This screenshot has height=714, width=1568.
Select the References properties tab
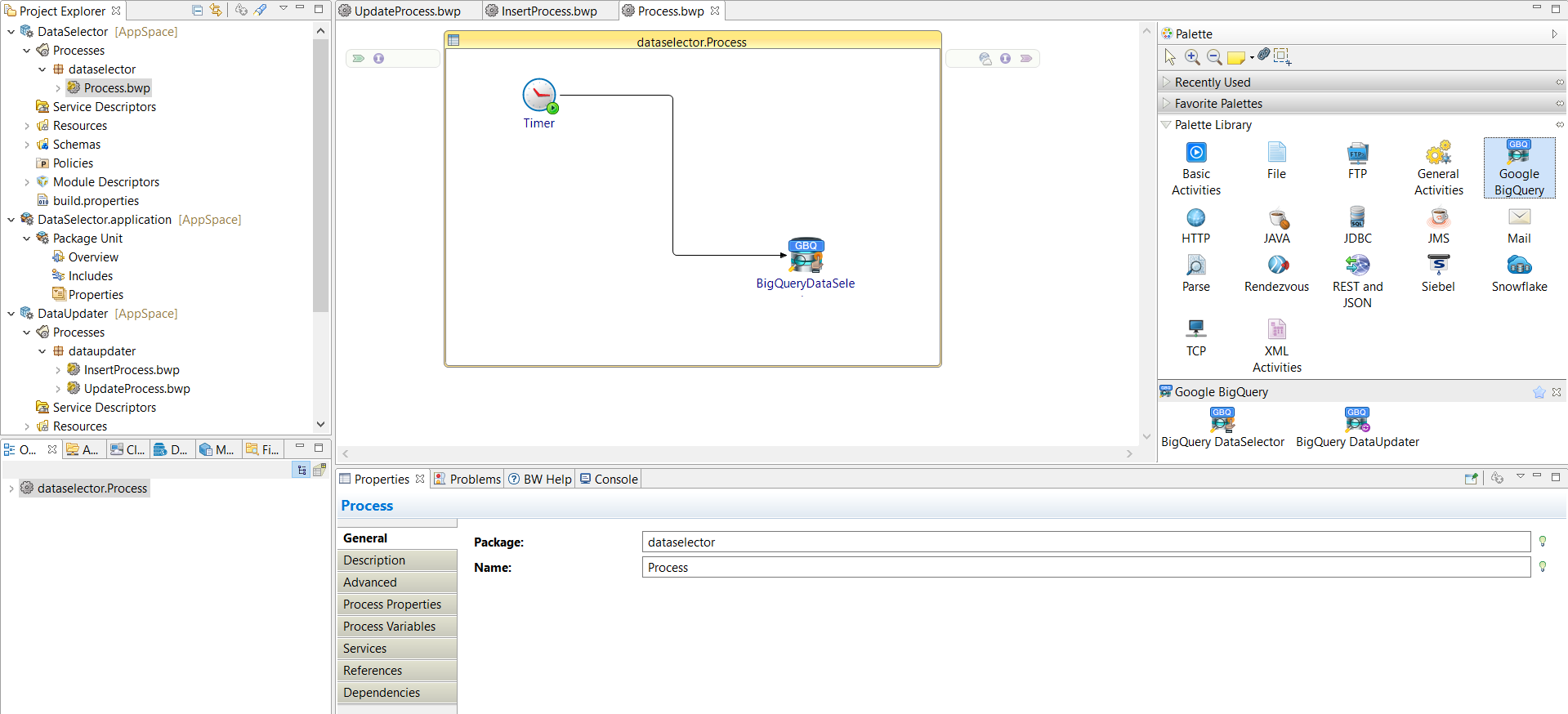tap(397, 670)
